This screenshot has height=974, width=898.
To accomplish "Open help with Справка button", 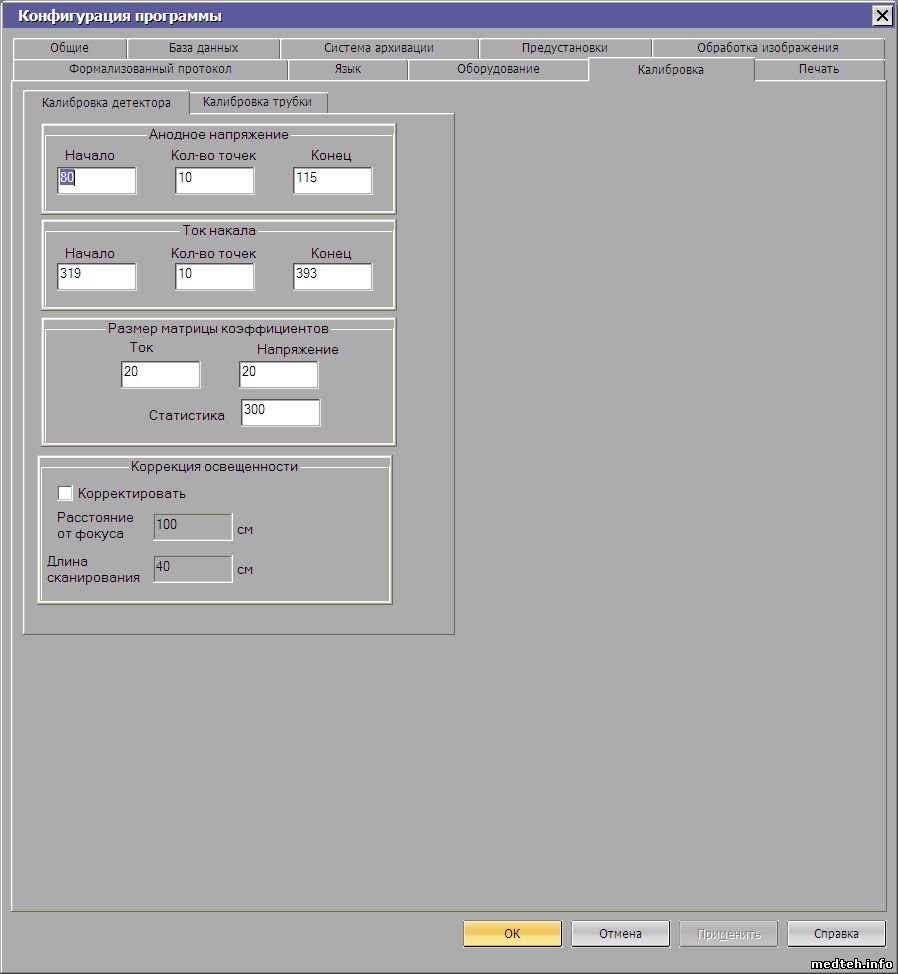I will 836,934.
